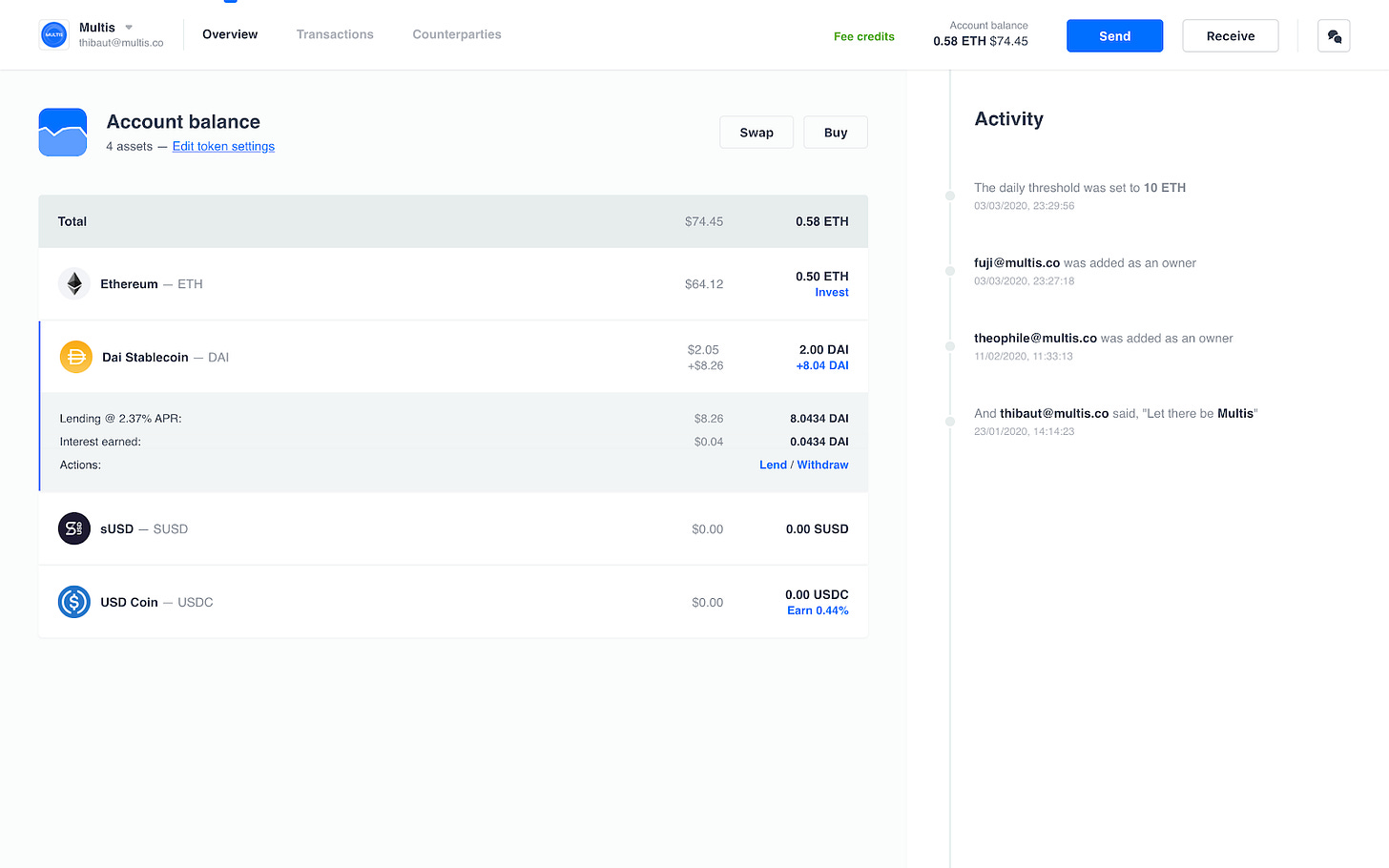1389x868 pixels.
Task: Click the Multis logo avatar
Action: coord(54,35)
